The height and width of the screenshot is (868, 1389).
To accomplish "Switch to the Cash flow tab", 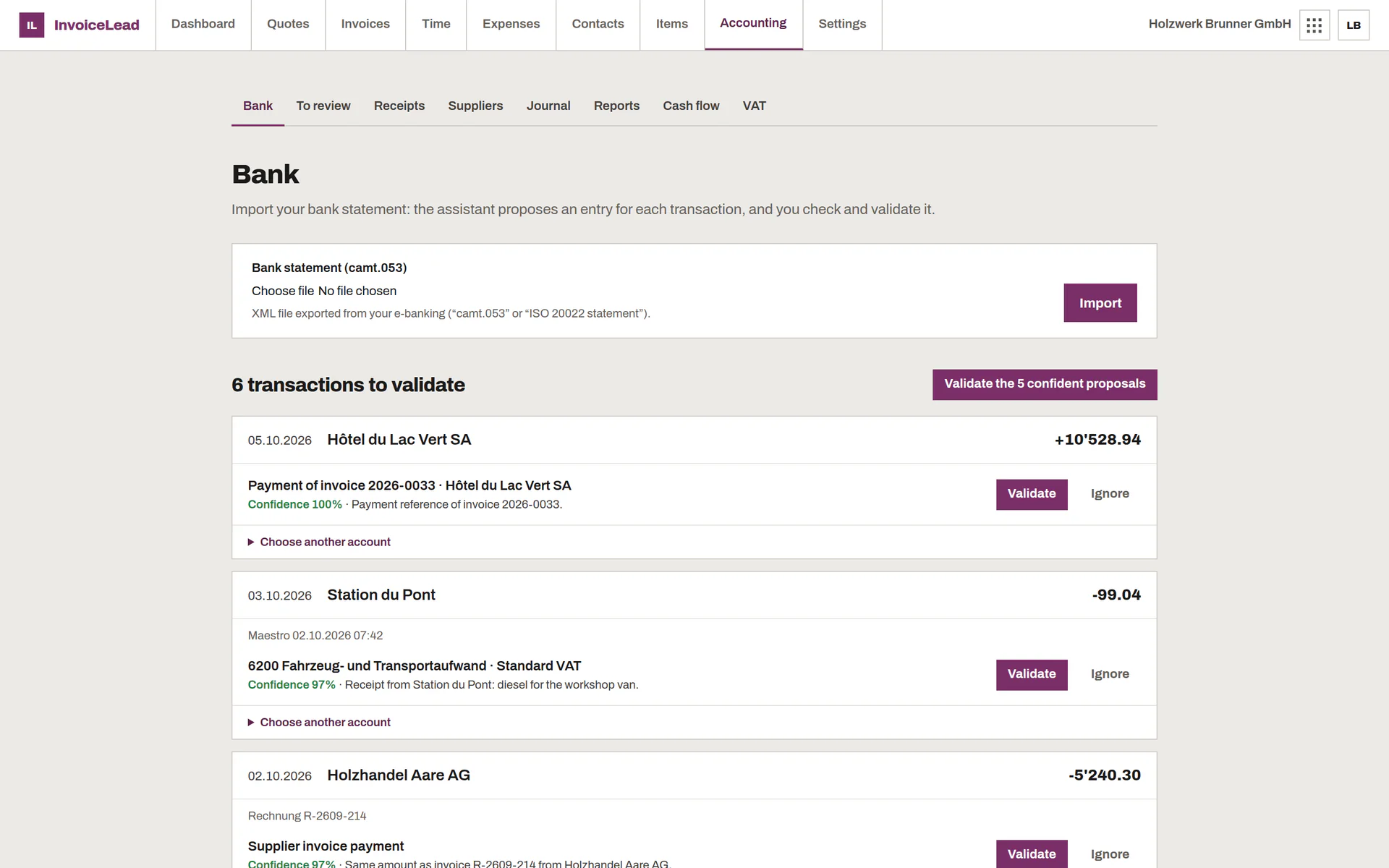I will (x=691, y=106).
